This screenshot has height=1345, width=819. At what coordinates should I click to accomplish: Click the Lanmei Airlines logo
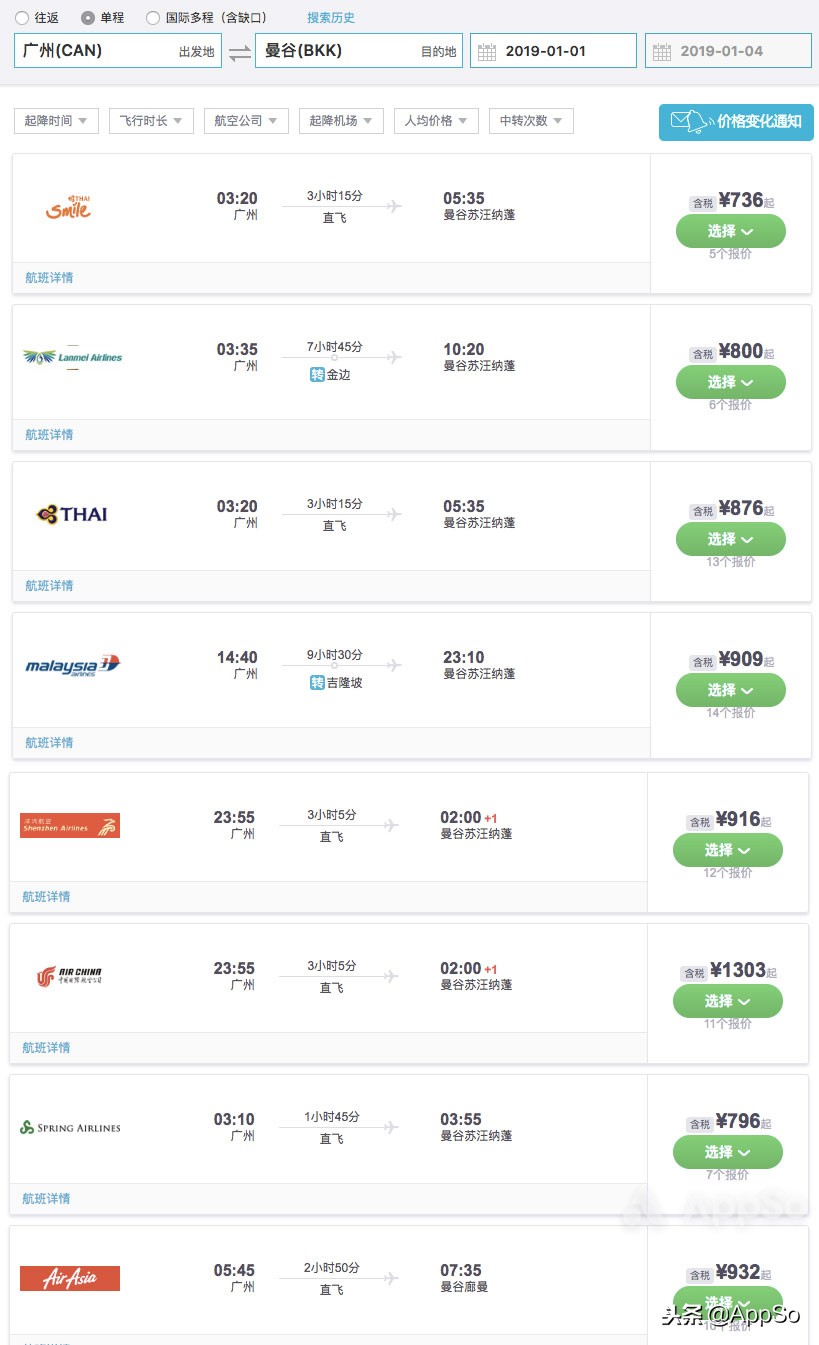72,357
